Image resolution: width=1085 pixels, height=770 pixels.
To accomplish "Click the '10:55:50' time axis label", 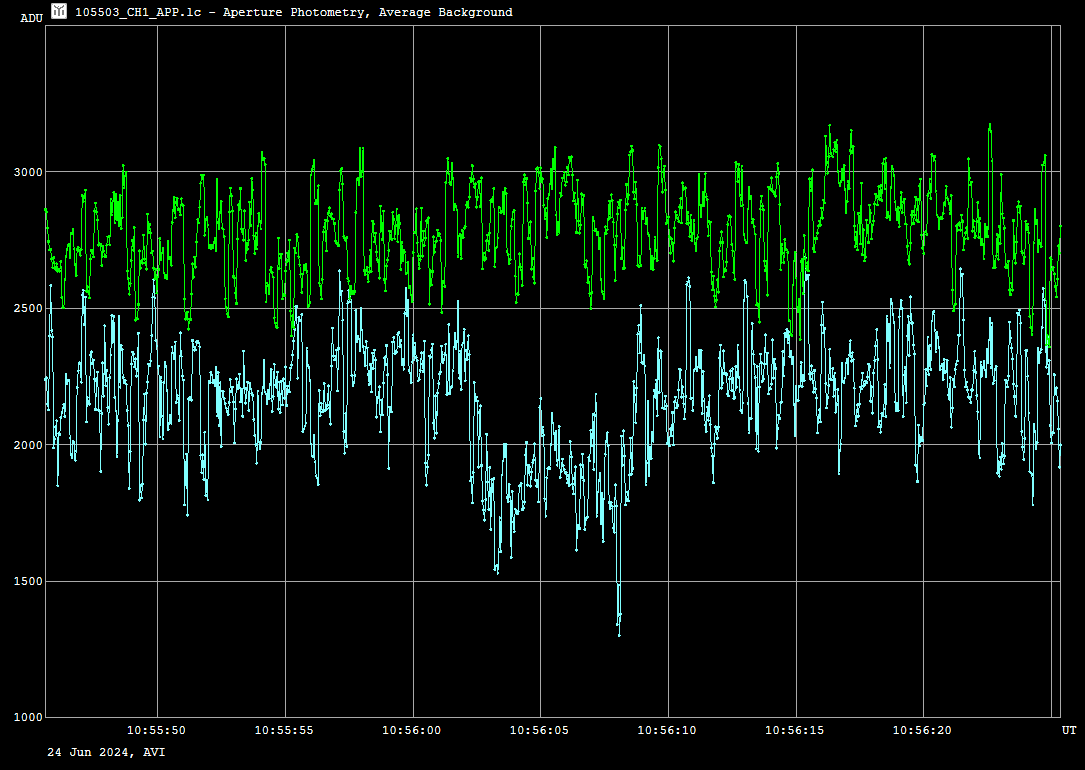I will click(x=156, y=730).
